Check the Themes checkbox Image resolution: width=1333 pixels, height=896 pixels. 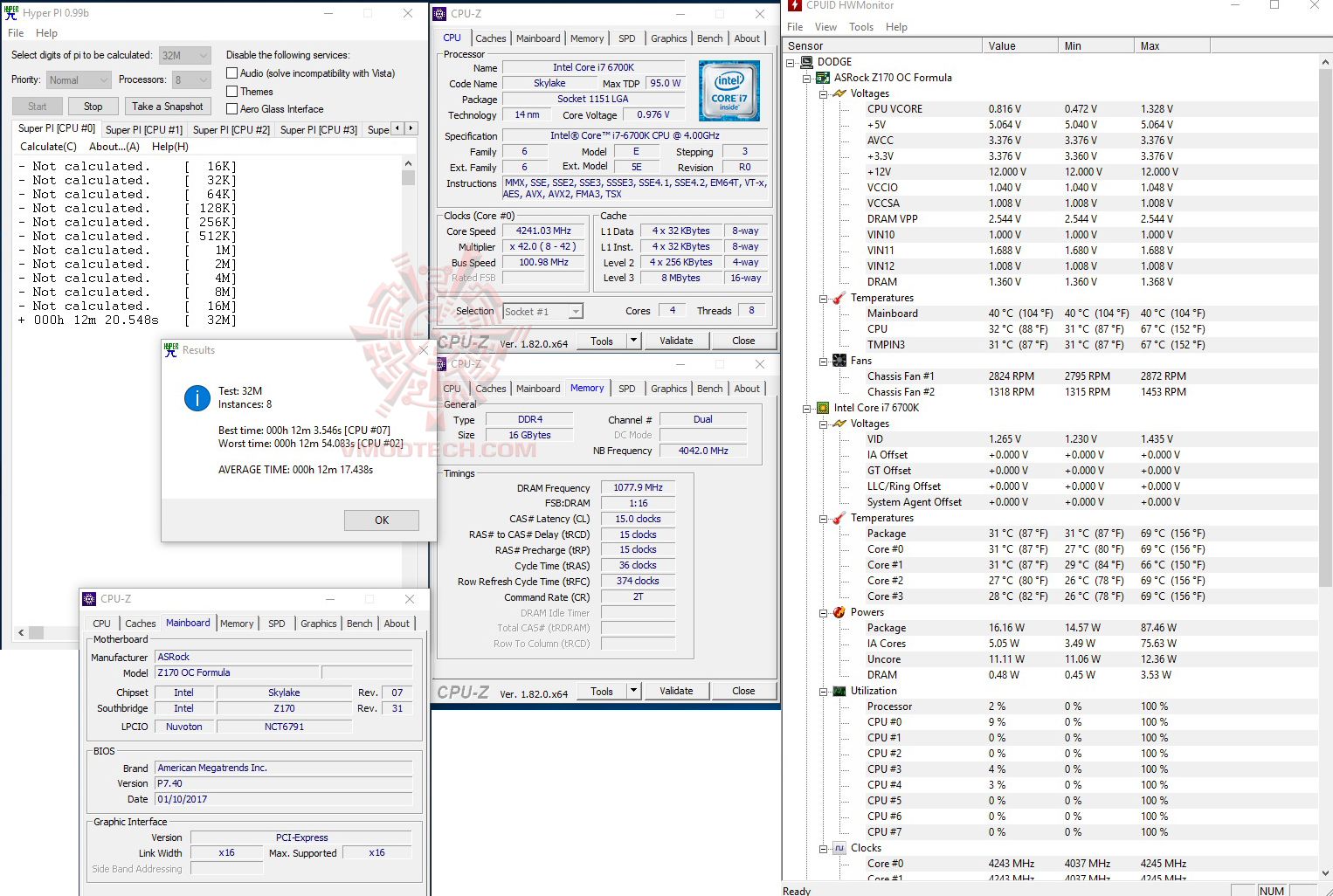click(x=232, y=91)
